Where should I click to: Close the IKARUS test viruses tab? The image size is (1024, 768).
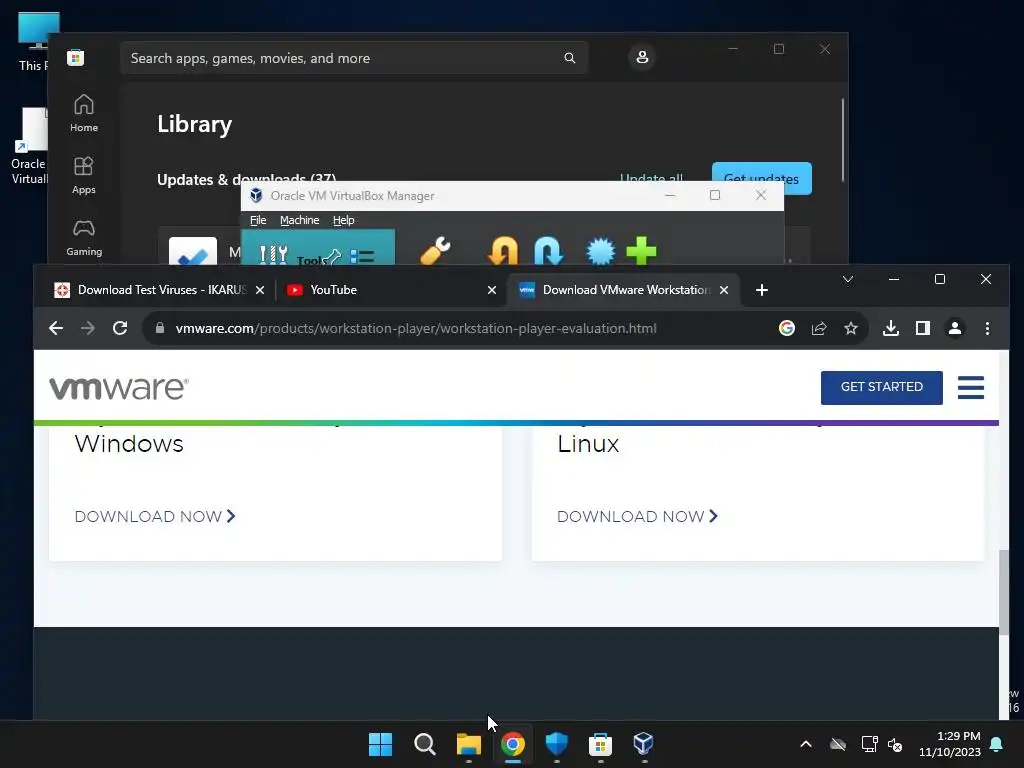click(x=260, y=290)
